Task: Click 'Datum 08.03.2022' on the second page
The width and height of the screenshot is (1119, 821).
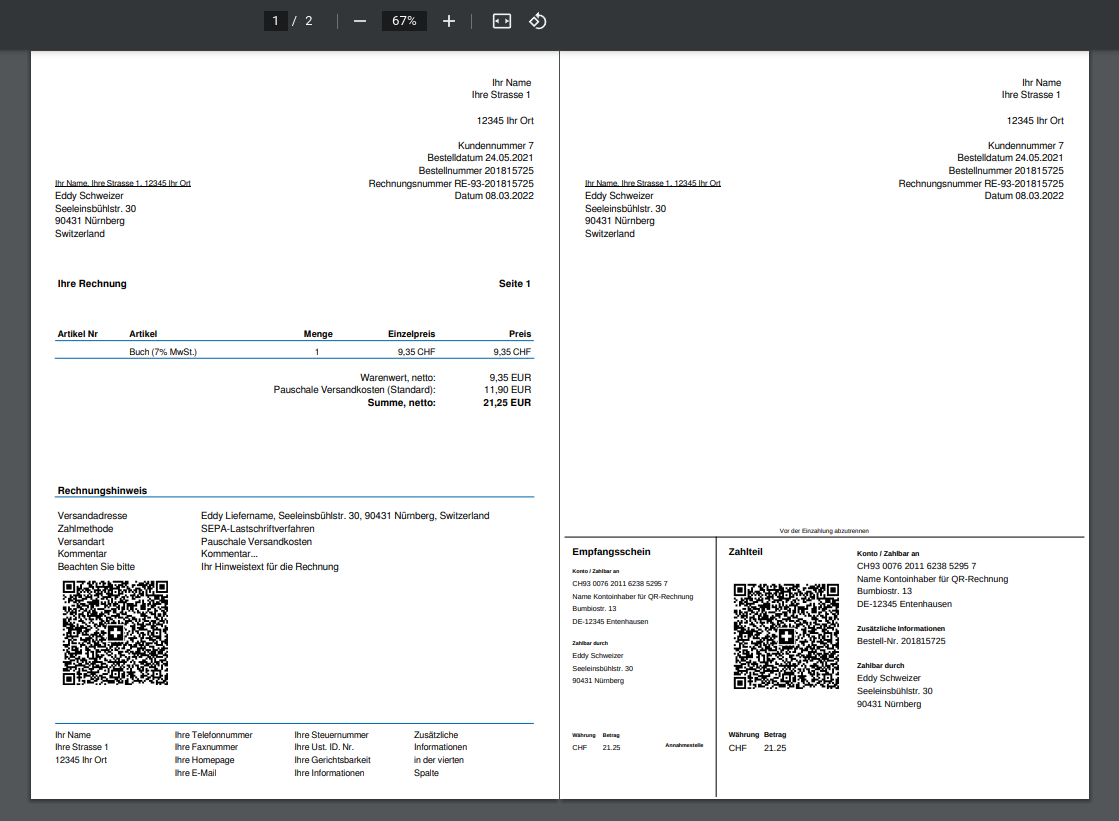Action: point(1024,196)
